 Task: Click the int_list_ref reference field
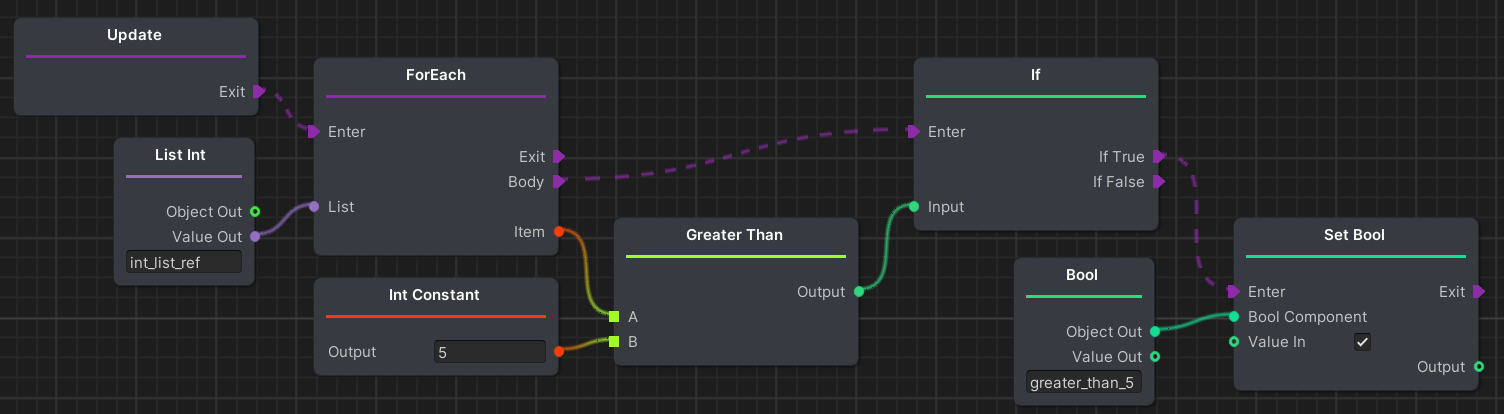click(x=184, y=262)
